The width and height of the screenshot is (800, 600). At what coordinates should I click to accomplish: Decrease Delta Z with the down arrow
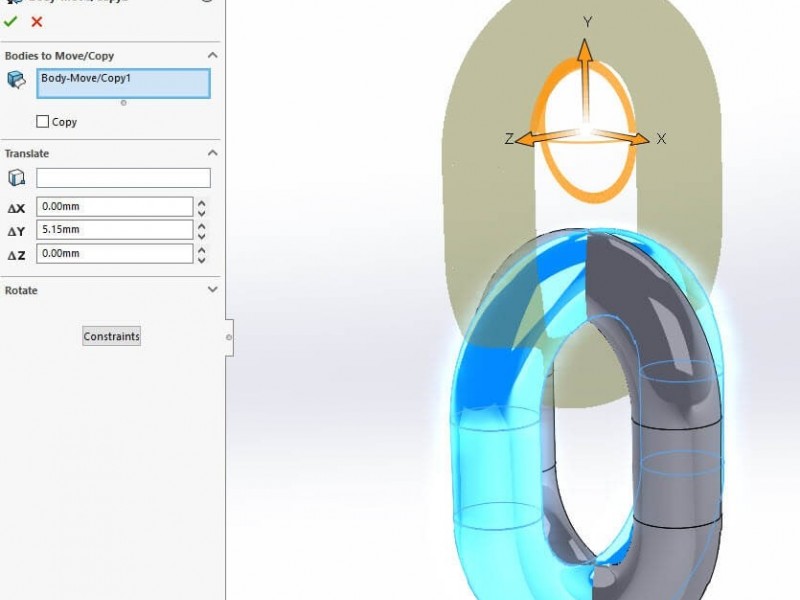point(202,259)
